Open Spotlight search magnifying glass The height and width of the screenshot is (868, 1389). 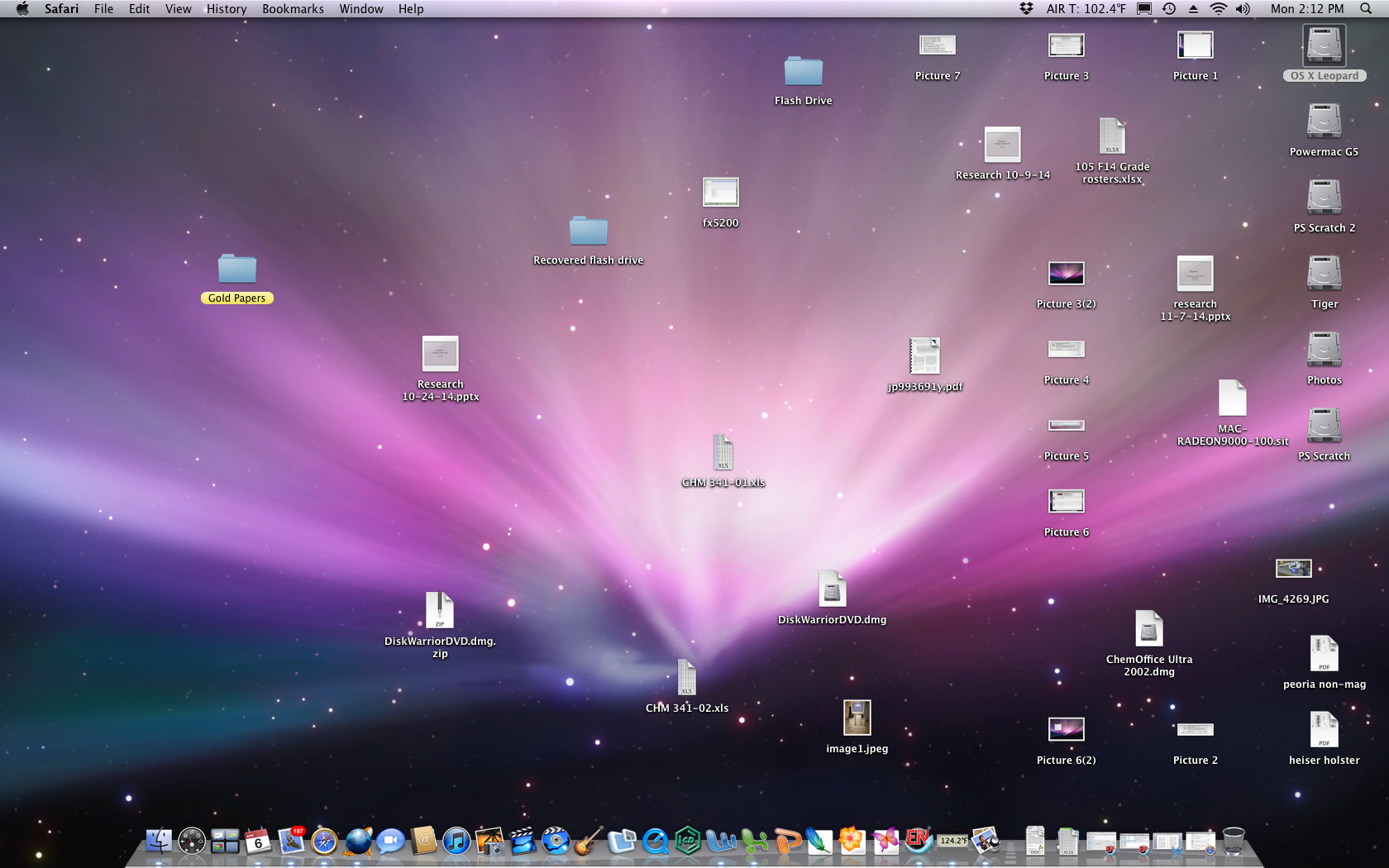coord(1366,9)
